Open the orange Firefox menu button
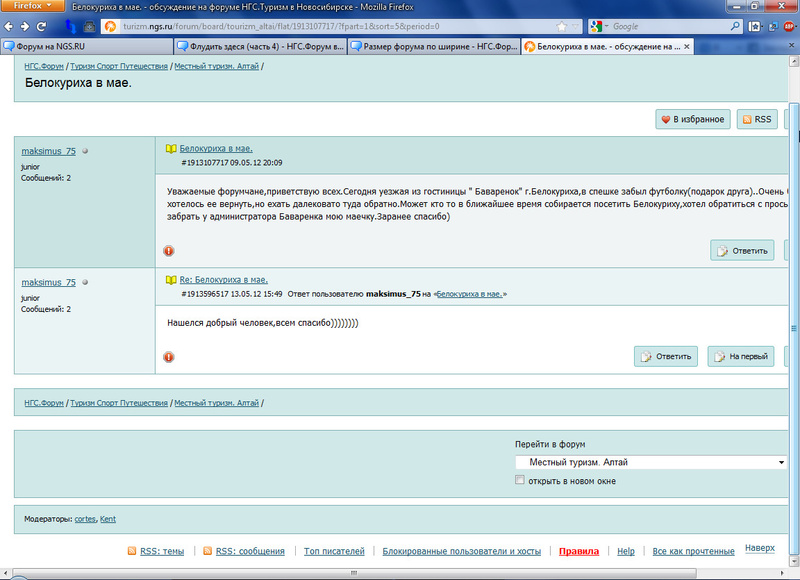This screenshot has width=800, height=580. [x=32, y=6]
